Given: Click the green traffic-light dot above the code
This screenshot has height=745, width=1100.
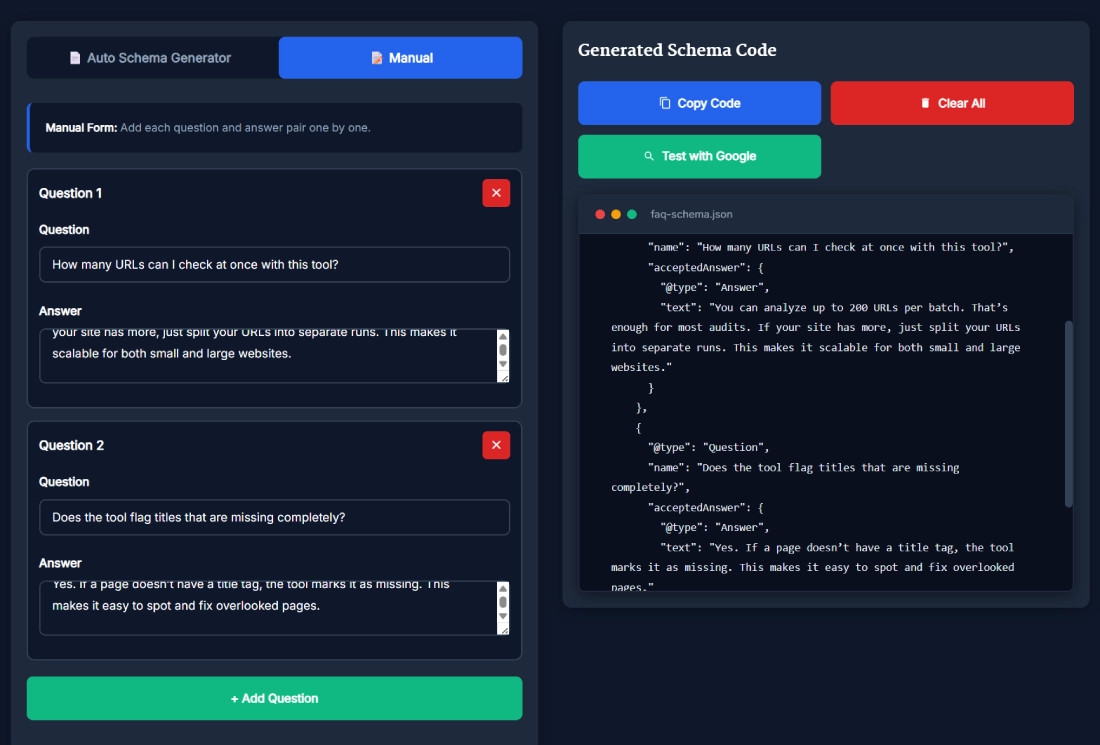Looking at the screenshot, I should [x=632, y=214].
